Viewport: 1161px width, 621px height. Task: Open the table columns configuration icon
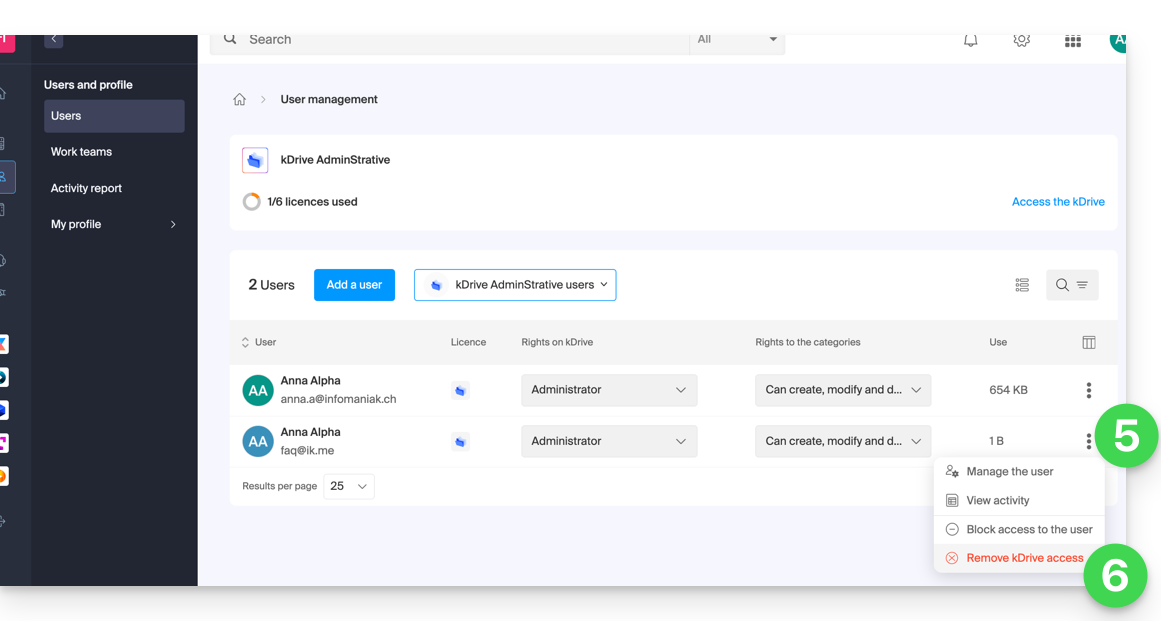[x=1088, y=342]
